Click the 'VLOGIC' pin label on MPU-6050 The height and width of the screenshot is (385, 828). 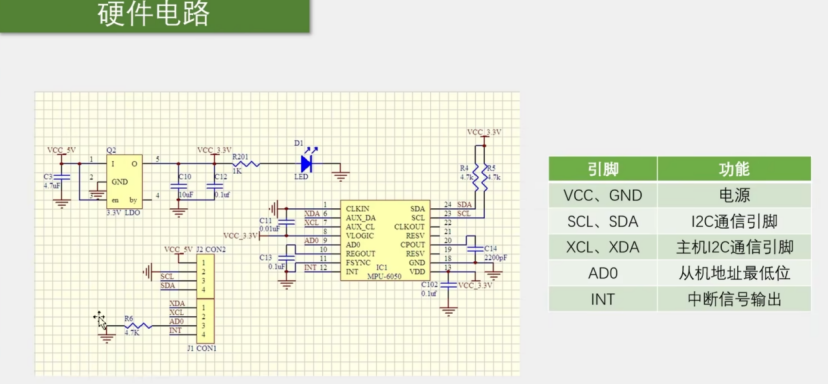(360, 236)
